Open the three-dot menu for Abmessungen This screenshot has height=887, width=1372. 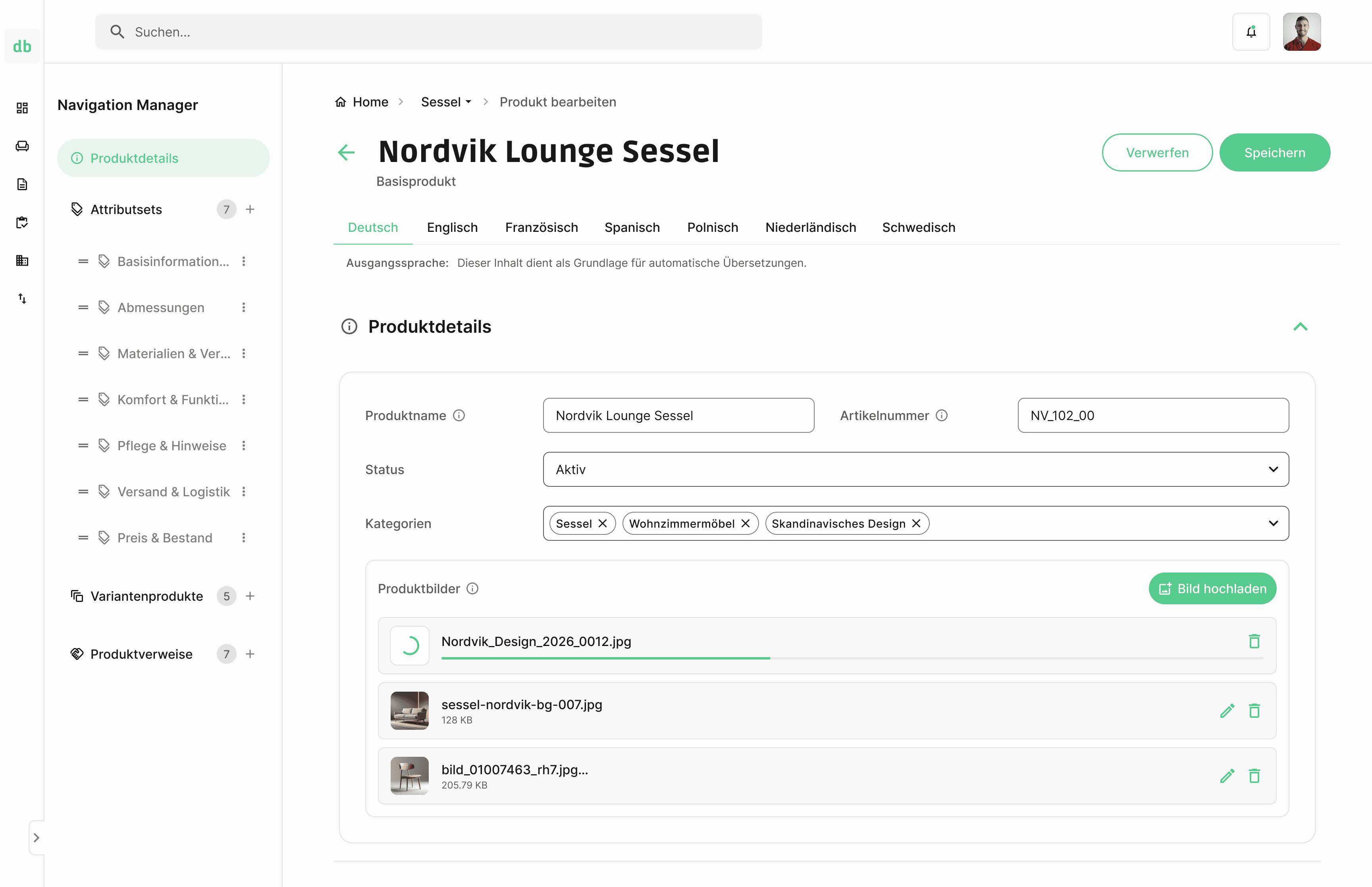coord(243,308)
